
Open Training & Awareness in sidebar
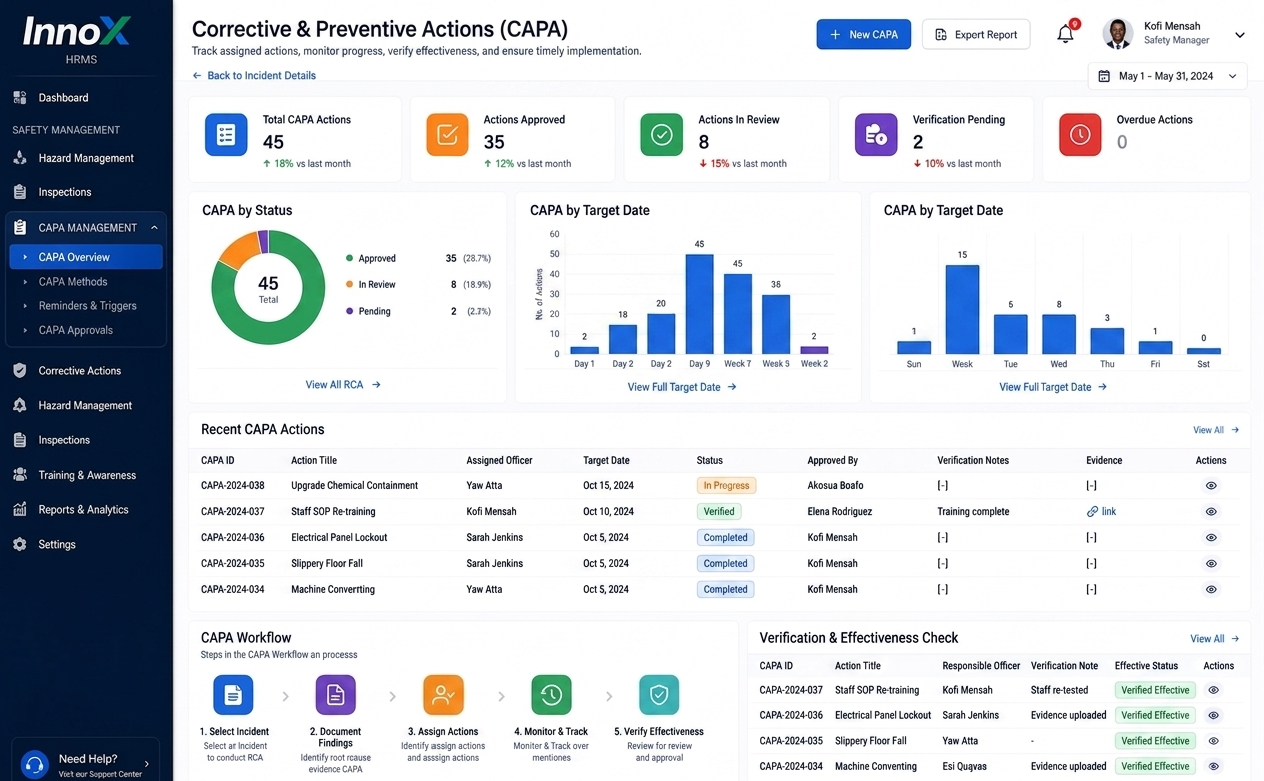(86, 475)
